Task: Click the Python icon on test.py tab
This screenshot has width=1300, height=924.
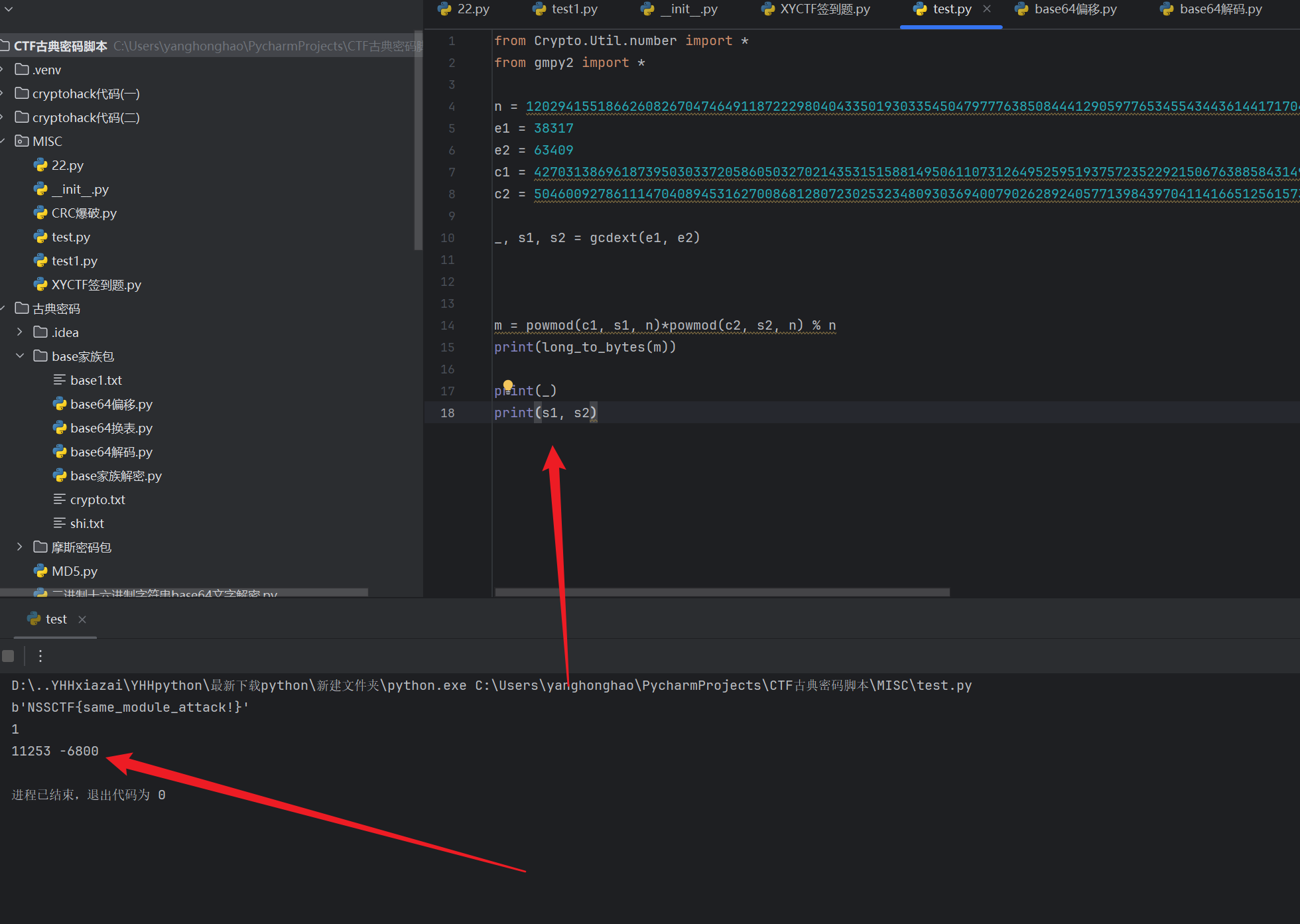Action: click(920, 9)
